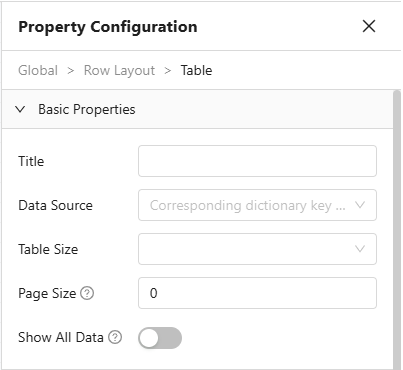Click the Table Size label text
This screenshot has height=370, width=403.
pos(48,249)
